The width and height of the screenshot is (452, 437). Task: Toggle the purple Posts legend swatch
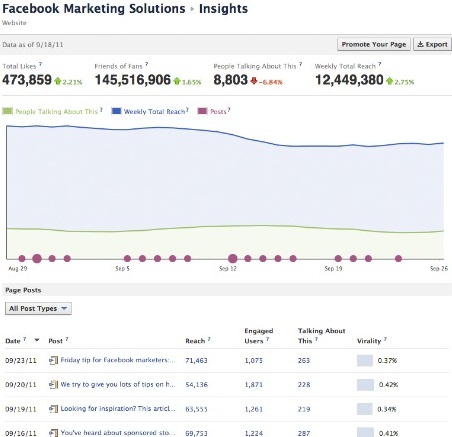click(x=202, y=111)
